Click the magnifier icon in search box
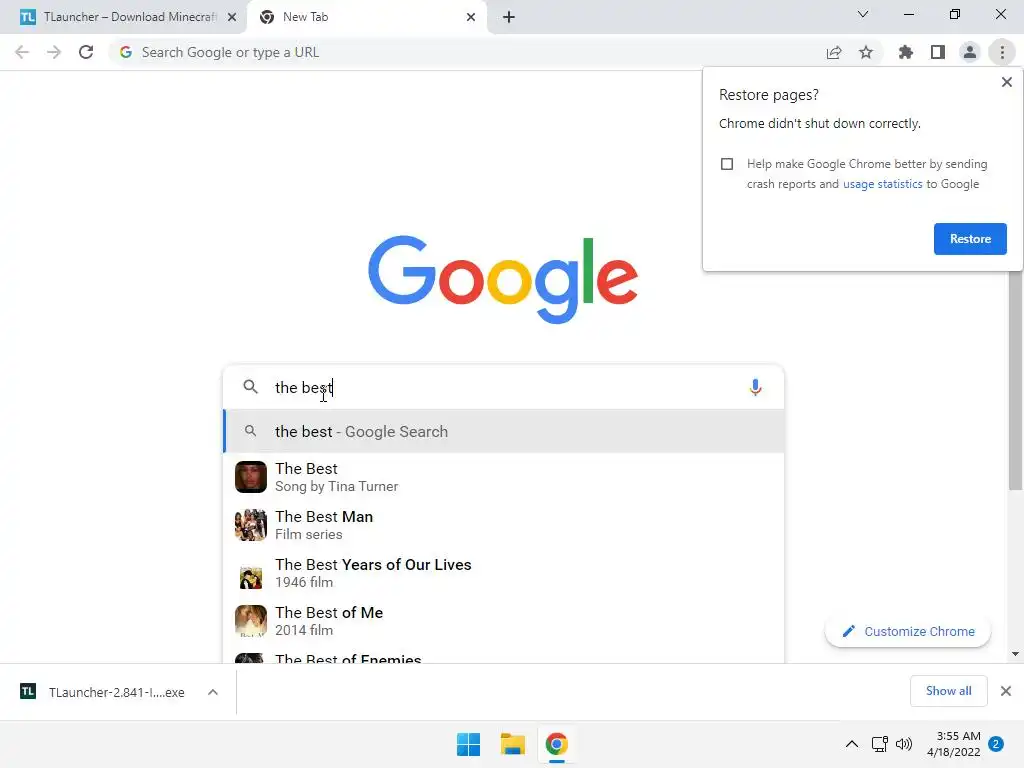Image resolution: width=1024 pixels, height=768 pixels. click(x=250, y=387)
